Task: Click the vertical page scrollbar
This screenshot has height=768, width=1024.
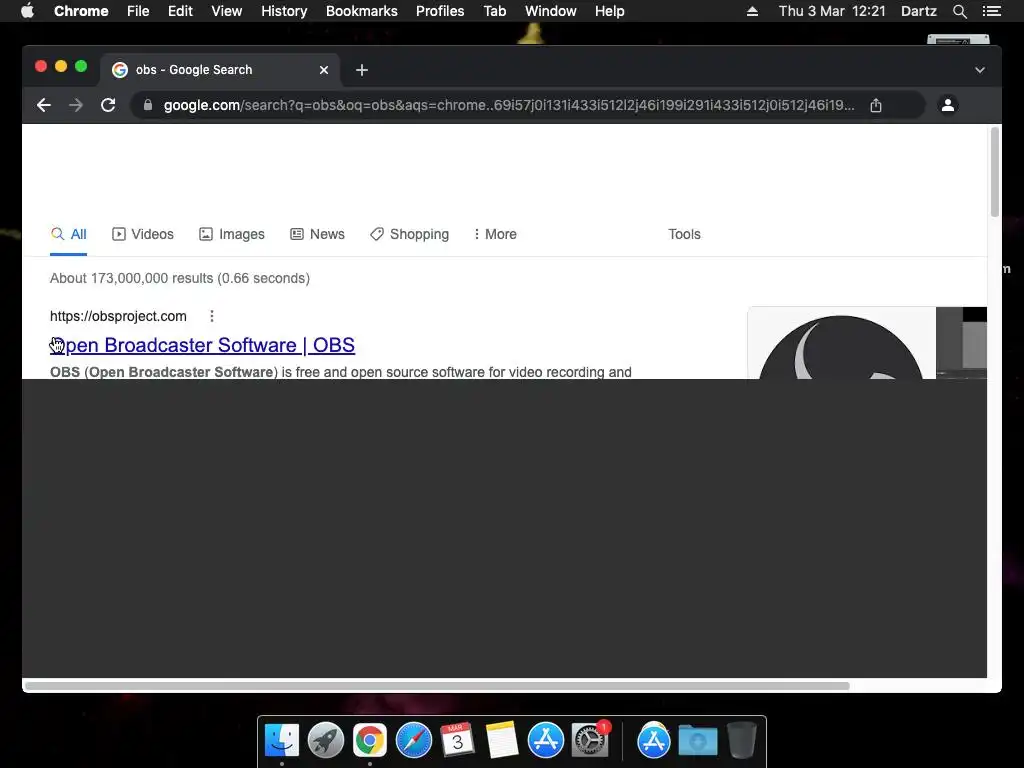Action: 995,172
